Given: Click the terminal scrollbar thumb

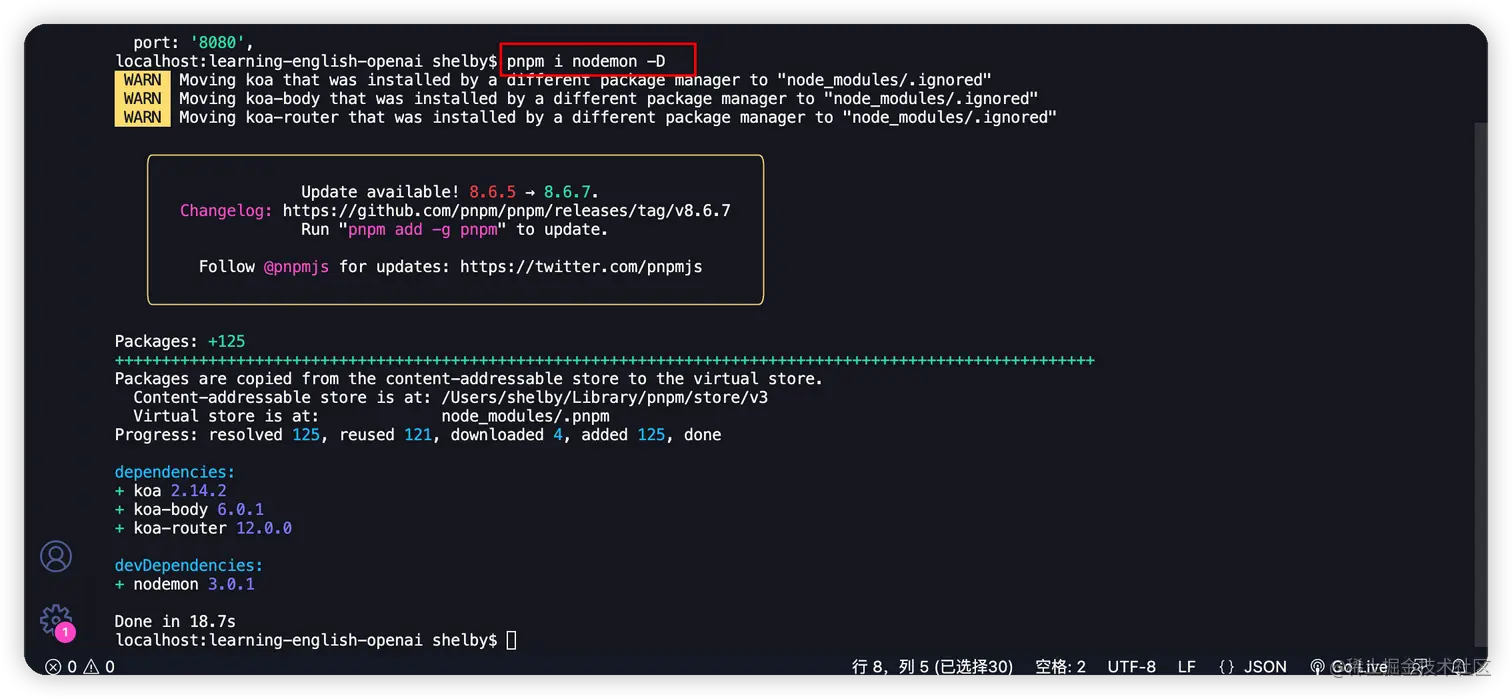Looking at the screenshot, I should (x=1481, y=385).
